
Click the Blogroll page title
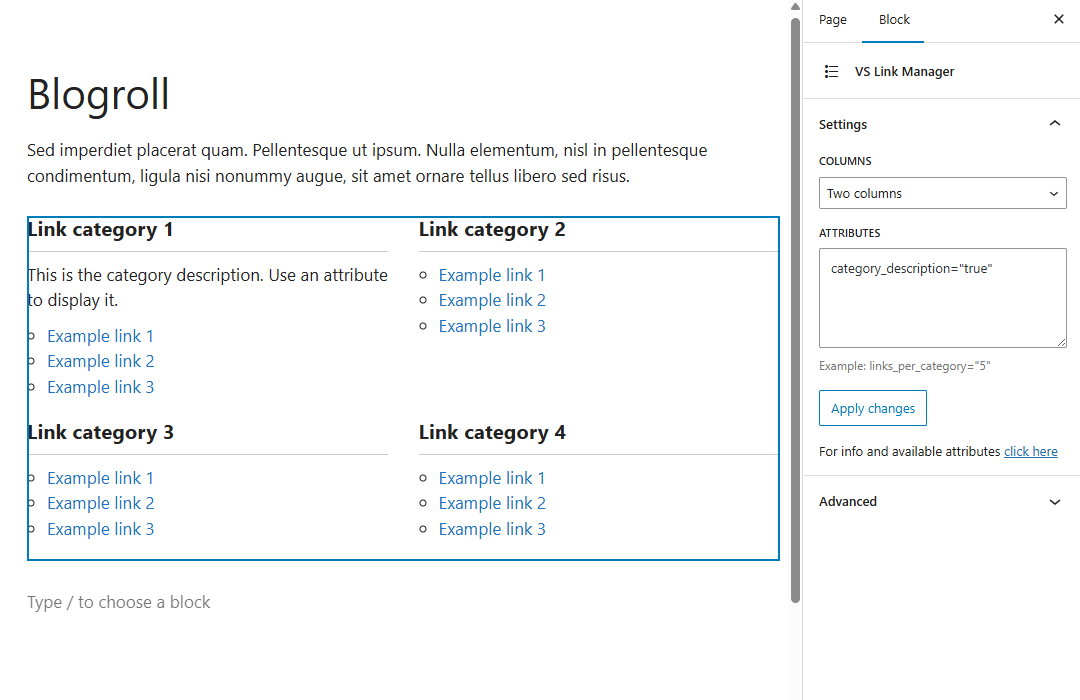coord(99,95)
